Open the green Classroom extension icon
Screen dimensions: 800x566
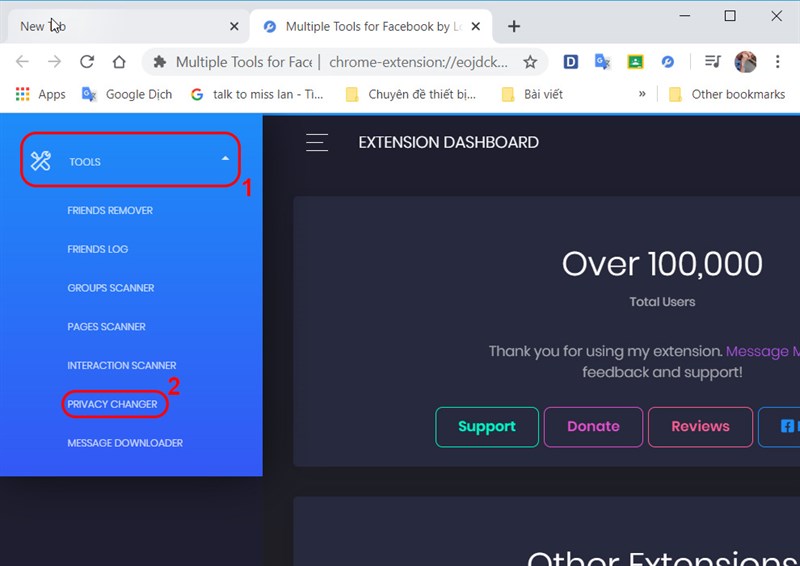635,62
